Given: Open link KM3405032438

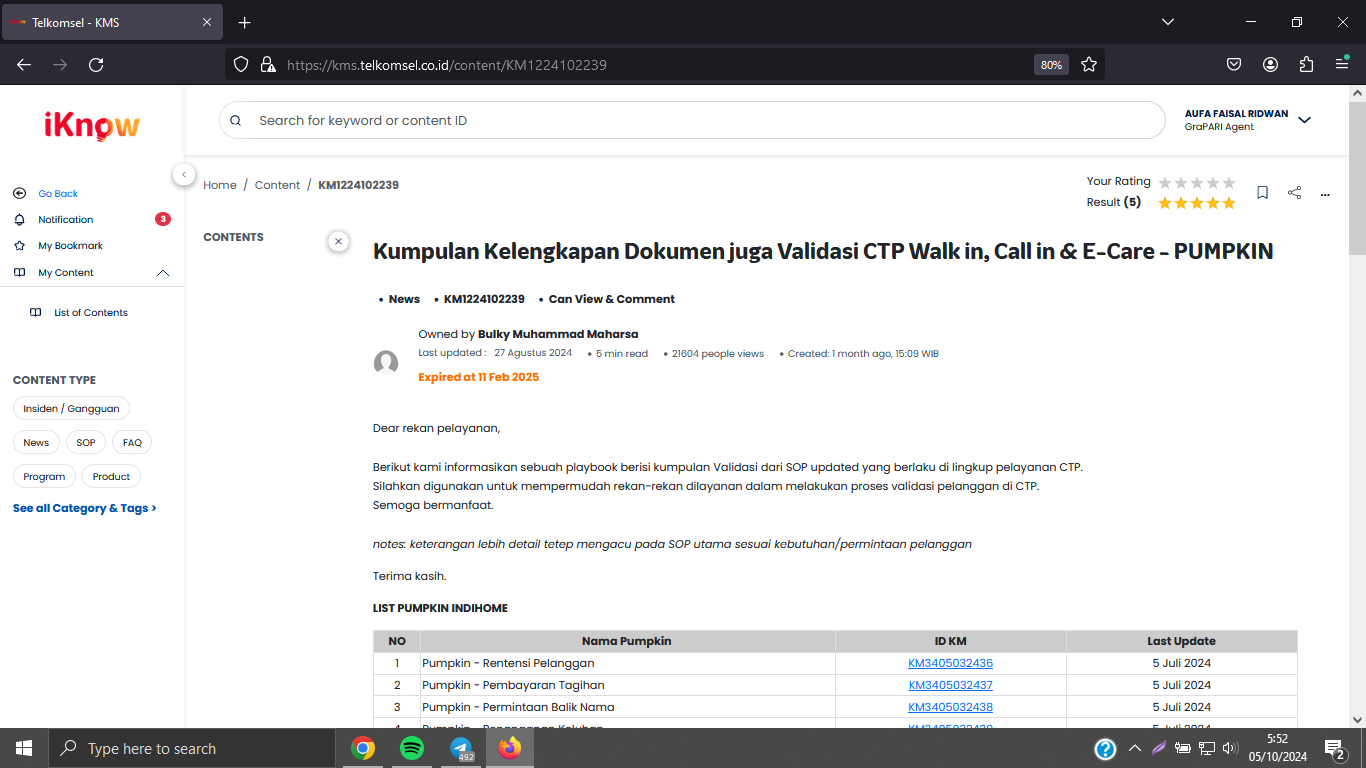Looking at the screenshot, I should coord(950,707).
